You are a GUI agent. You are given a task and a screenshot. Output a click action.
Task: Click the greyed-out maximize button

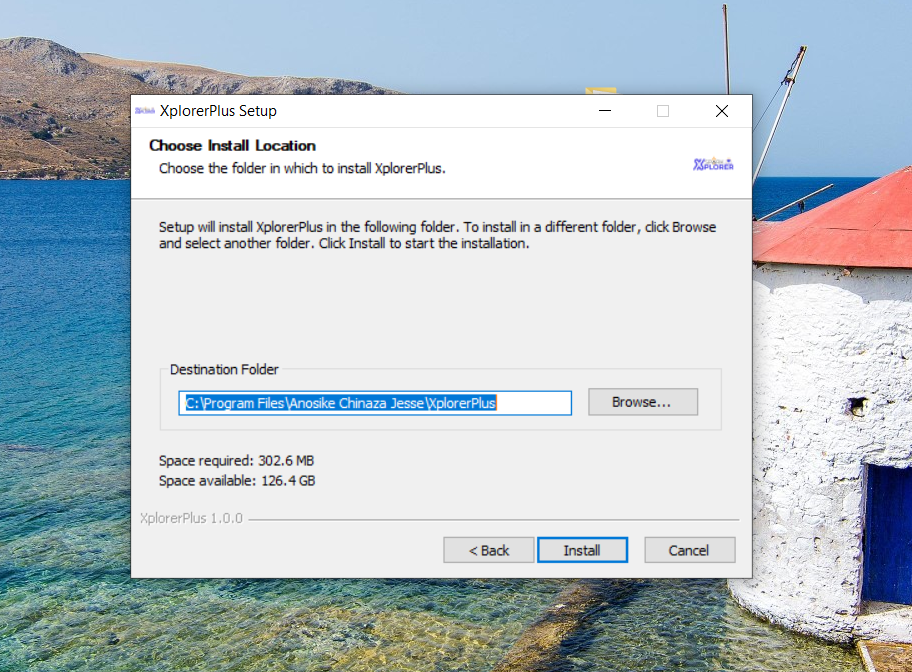tap(662, 111)
